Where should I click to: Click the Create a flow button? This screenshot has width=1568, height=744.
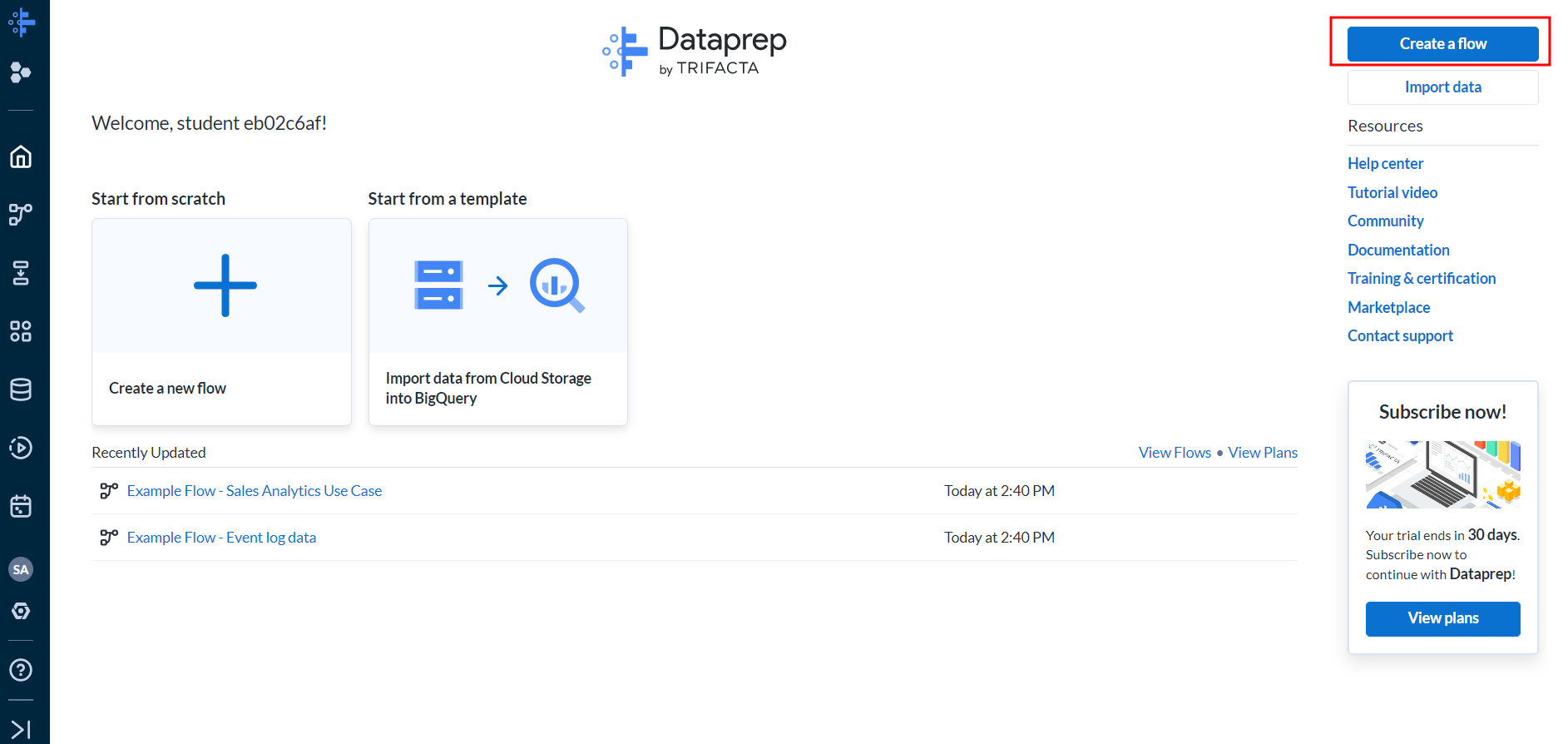point(1442,44)
